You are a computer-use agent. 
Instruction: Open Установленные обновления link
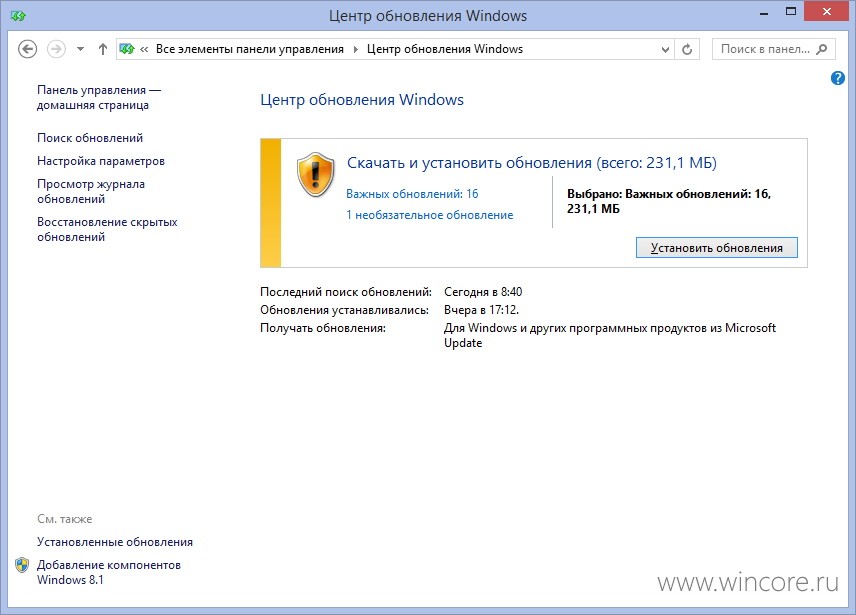[x=115, y=542]
